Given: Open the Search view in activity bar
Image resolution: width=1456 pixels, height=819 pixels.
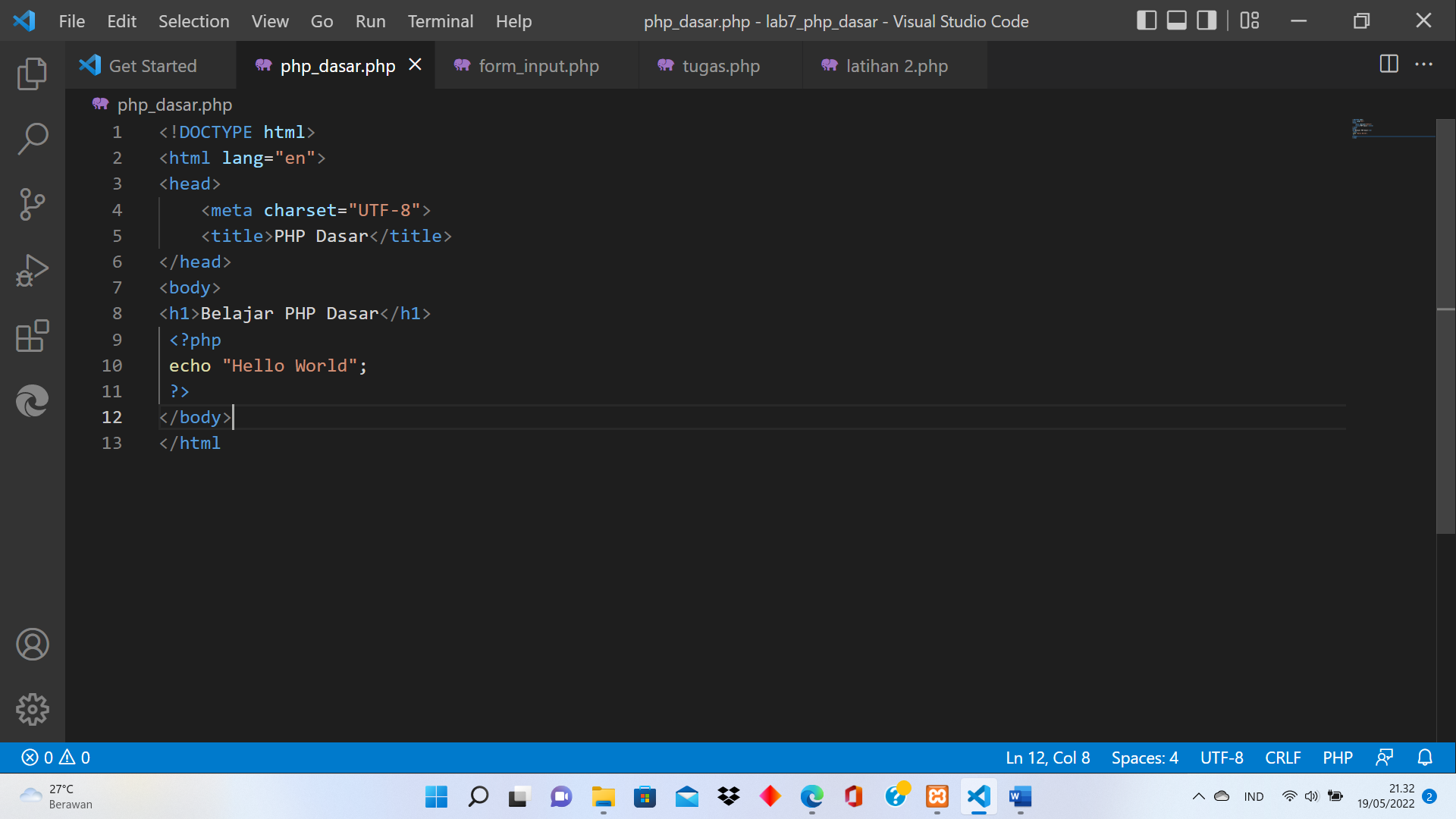Looking at the screenshot, I should click(32, 139).
